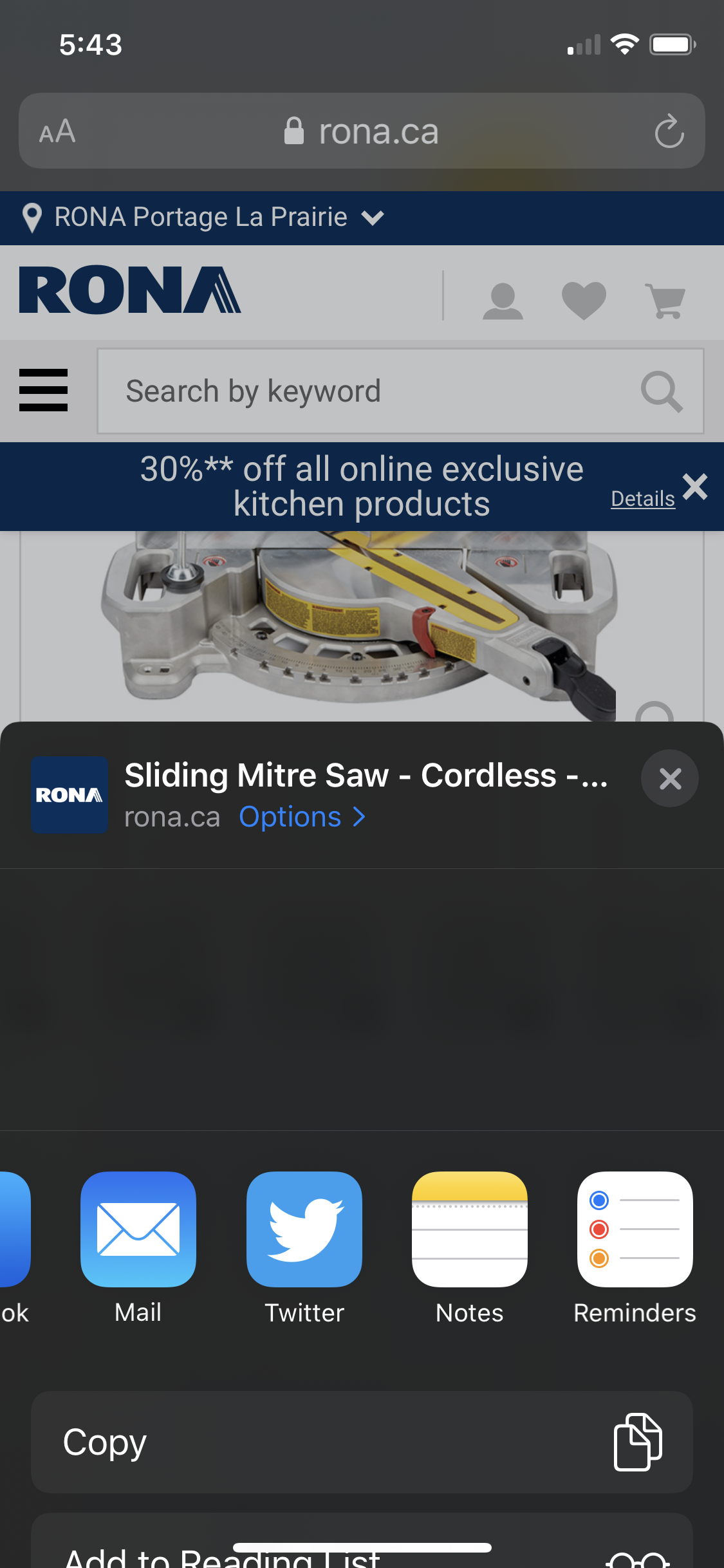Dismiss the kitchen products promo banner
The height and width of the screenshot is (1568, 724).
(x=695, y=487)
